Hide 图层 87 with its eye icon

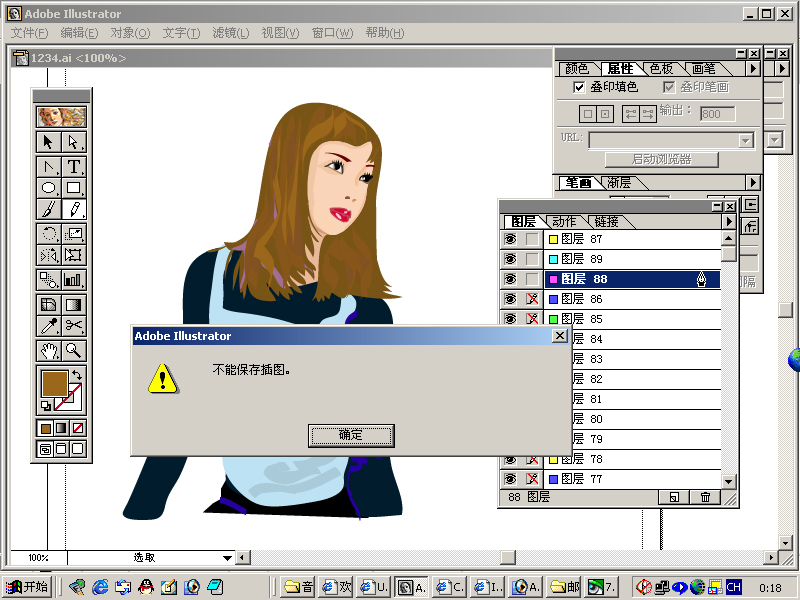510,239
